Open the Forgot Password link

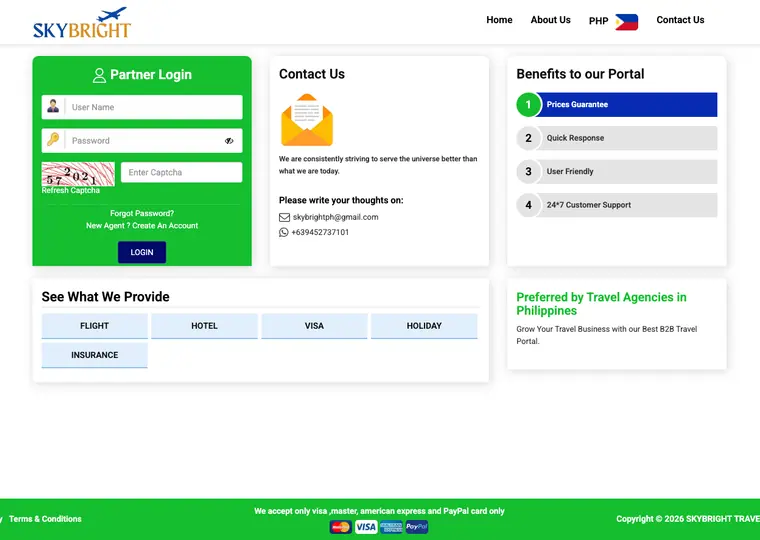click(142, 213)
